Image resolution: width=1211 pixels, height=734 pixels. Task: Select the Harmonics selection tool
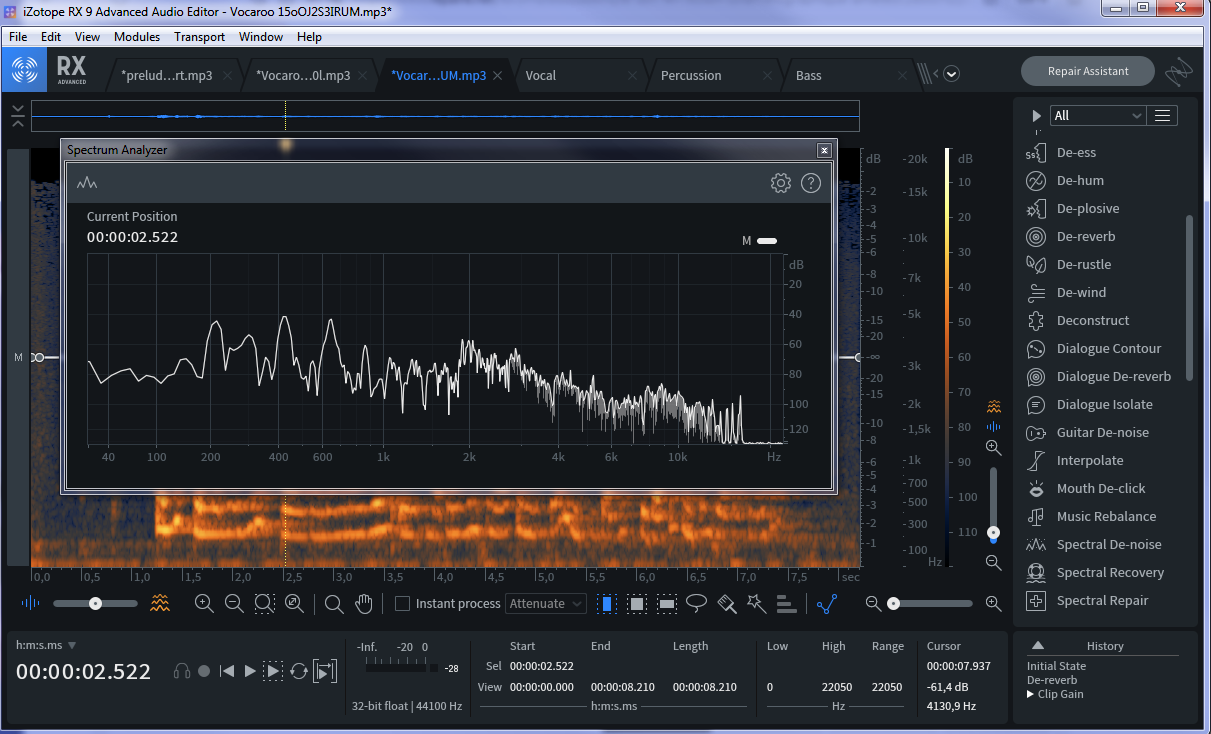[x=786, y=604]
